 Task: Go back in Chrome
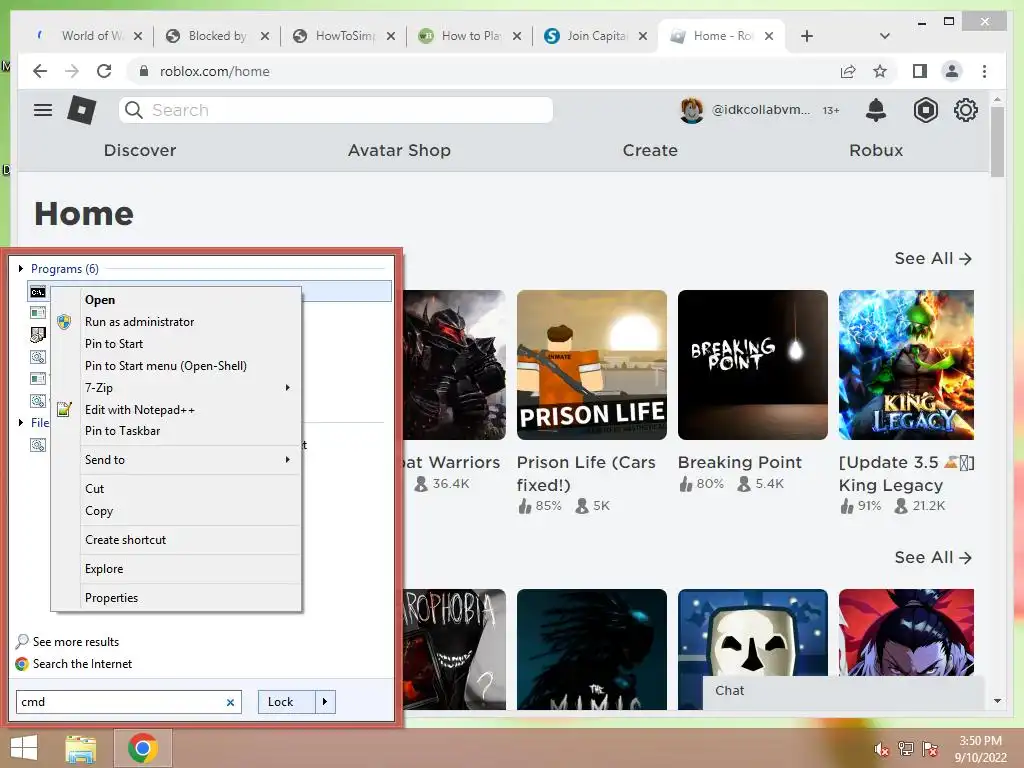pos(40,71)
